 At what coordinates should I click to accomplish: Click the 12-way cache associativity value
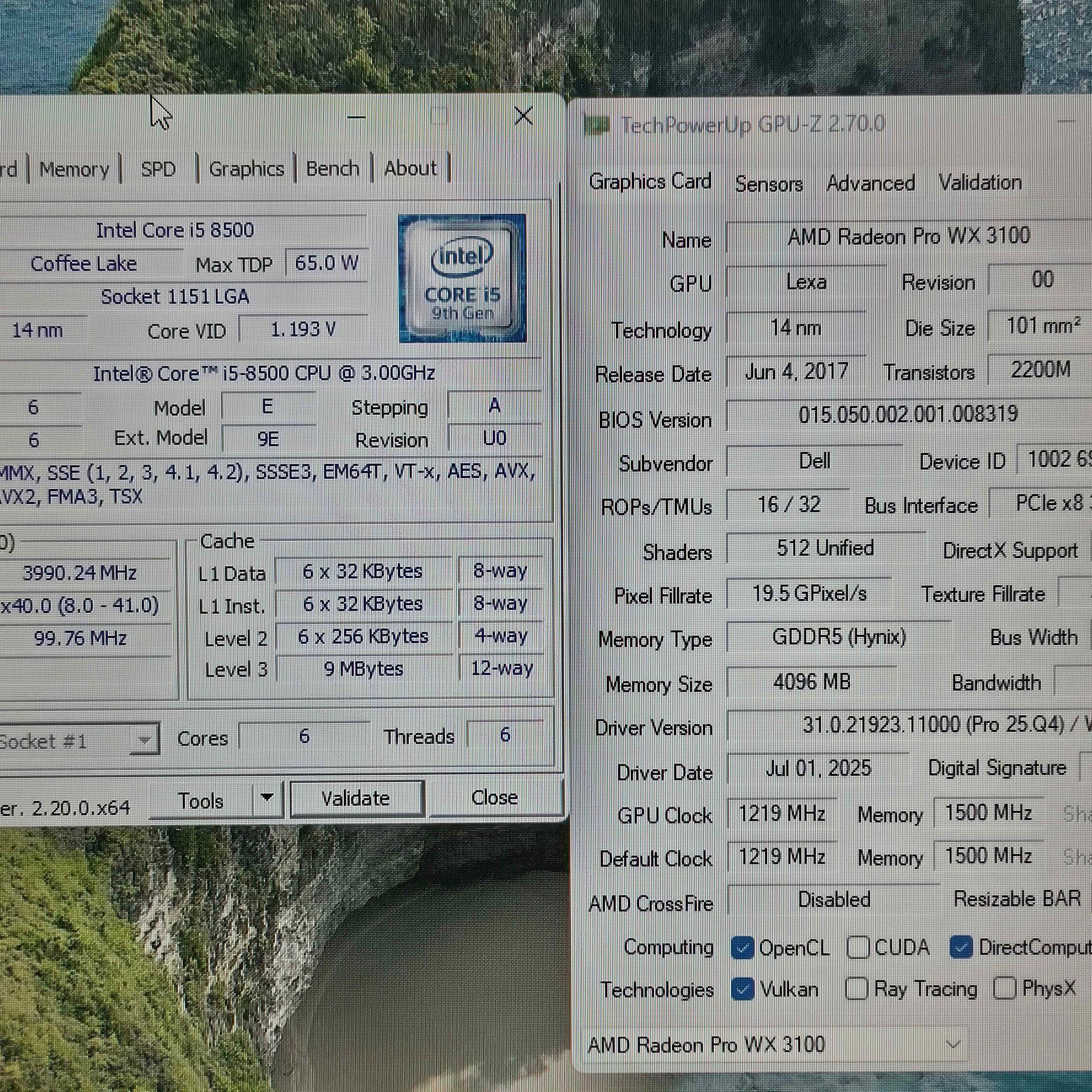(502, 669)
